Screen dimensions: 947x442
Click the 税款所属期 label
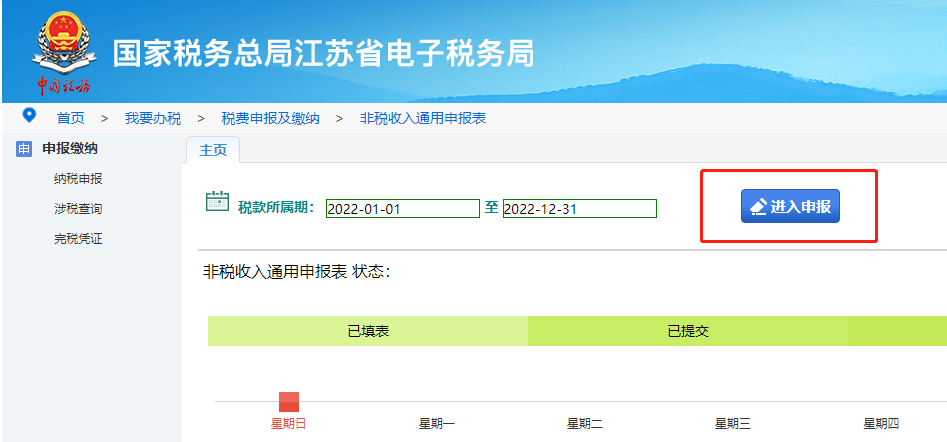277,208
